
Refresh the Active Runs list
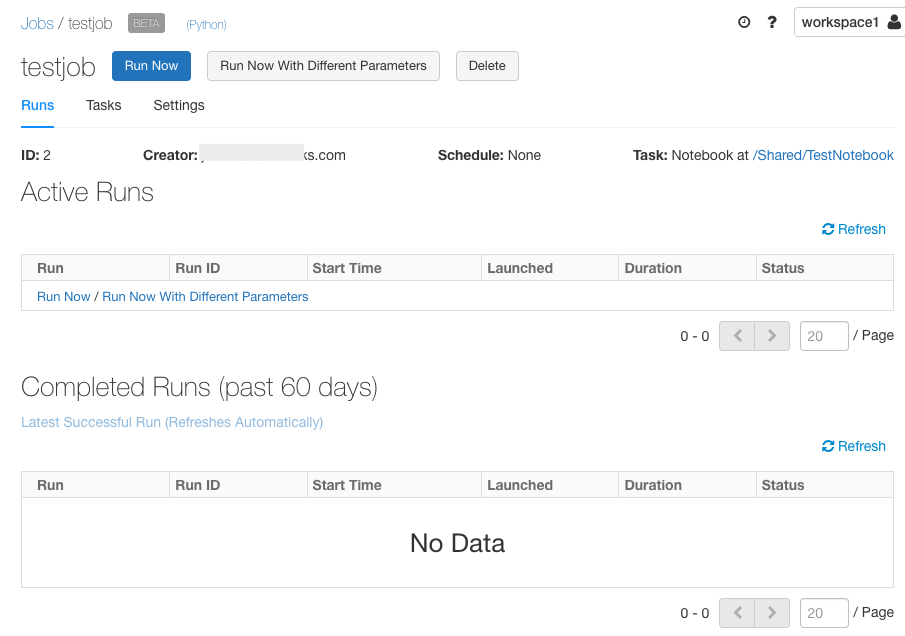(x=853, y=229)
